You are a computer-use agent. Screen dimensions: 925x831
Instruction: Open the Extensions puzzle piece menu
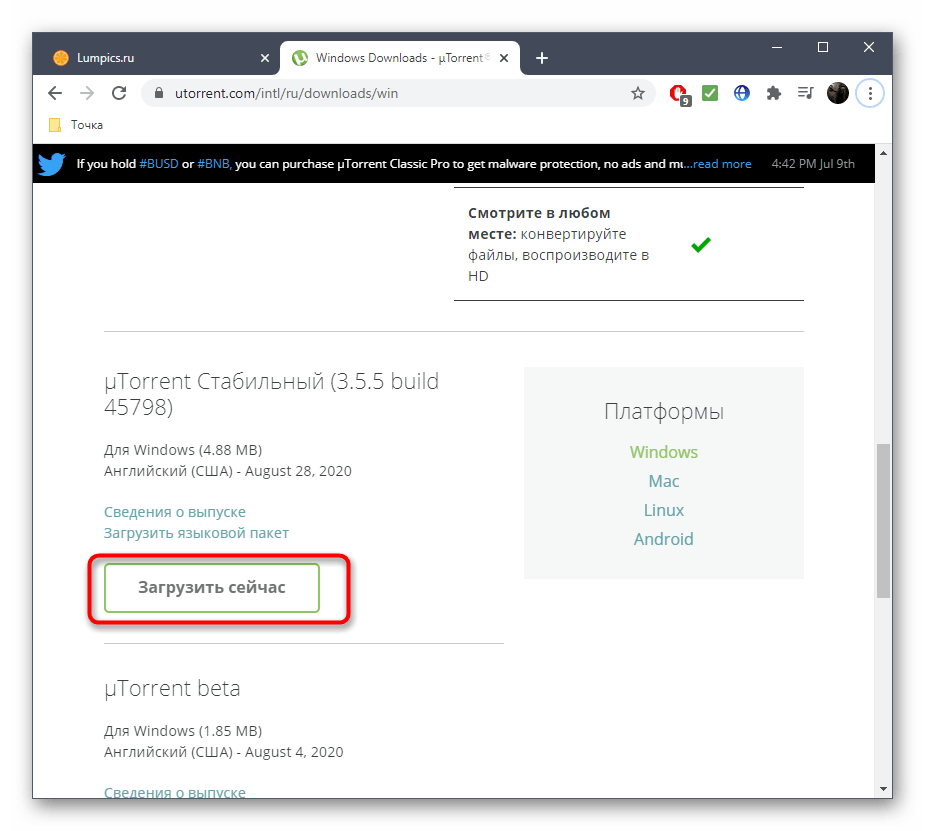pyautogui.click(x=773, y=93)
